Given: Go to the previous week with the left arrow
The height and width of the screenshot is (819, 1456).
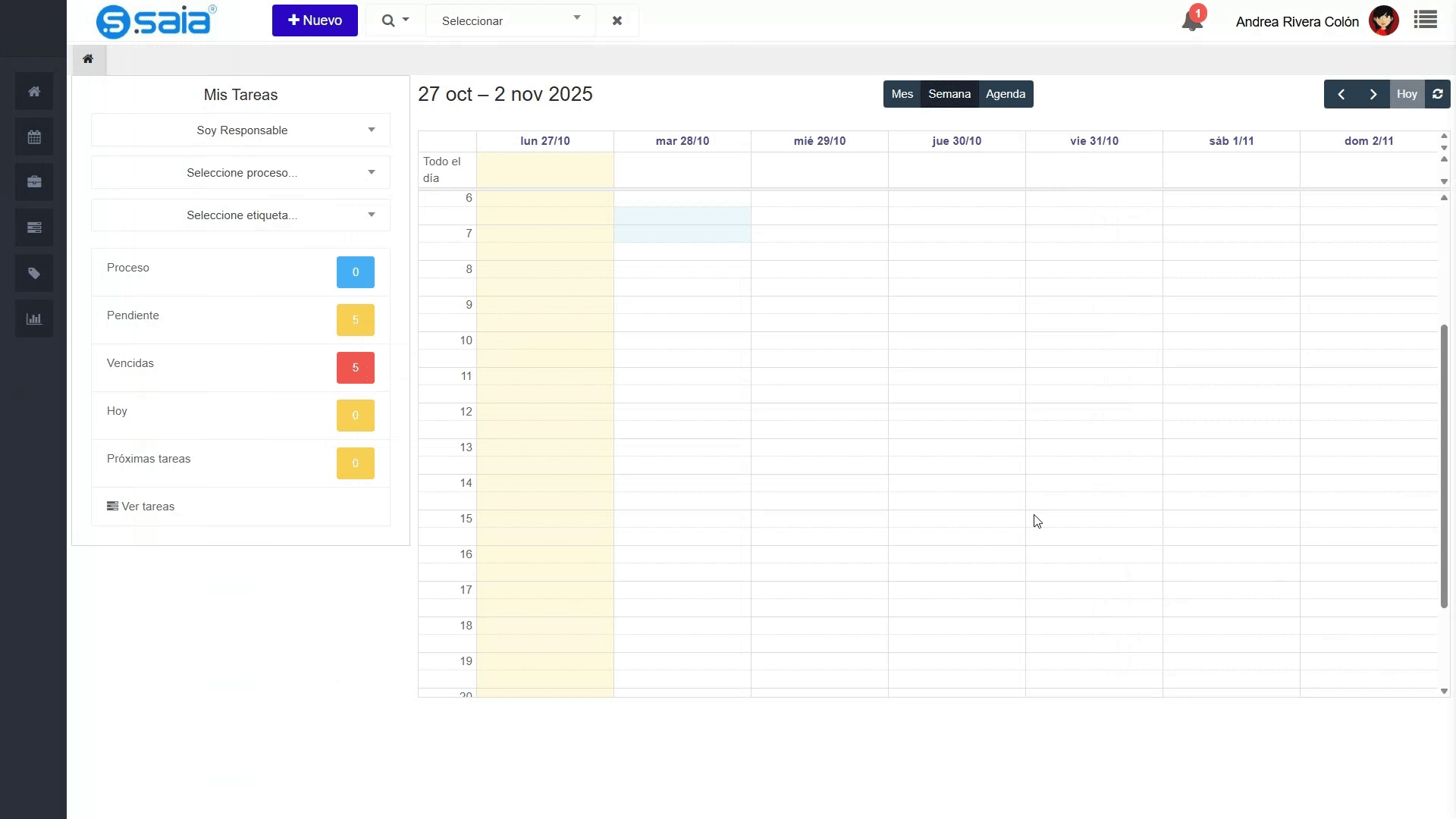Looking at the screenshot, I should pyautogui.click(x=1341, y=94).
